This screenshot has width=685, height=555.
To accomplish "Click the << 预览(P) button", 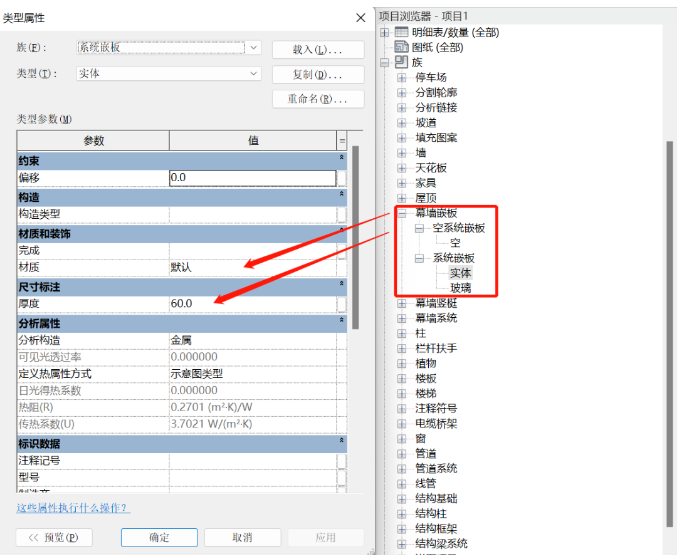I will pyautogui.click(x=54, y=537).
